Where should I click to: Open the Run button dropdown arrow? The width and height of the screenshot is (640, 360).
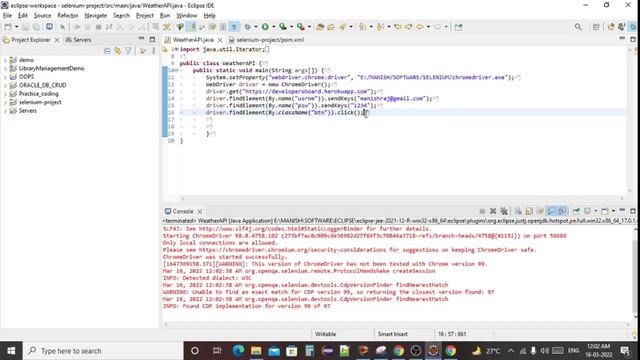click(273, 27)
